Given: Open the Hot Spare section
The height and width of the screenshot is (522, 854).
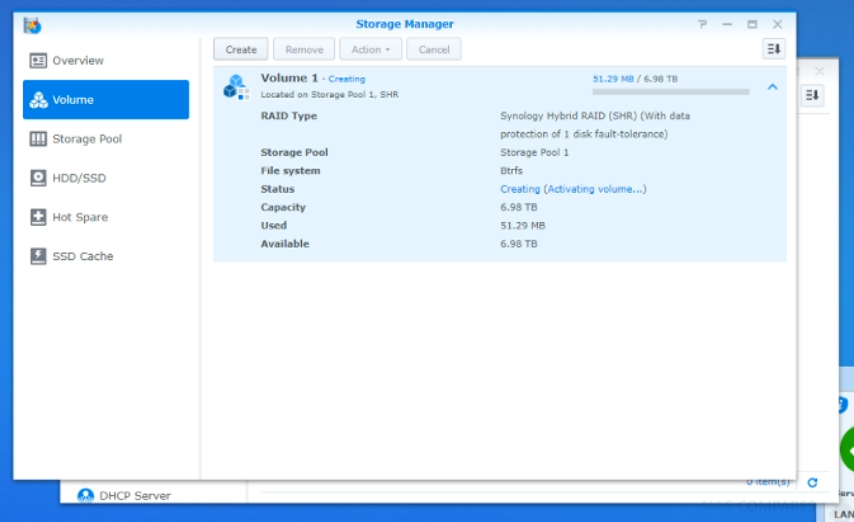Looking at the screenshot, I should [x=106, y=217].
